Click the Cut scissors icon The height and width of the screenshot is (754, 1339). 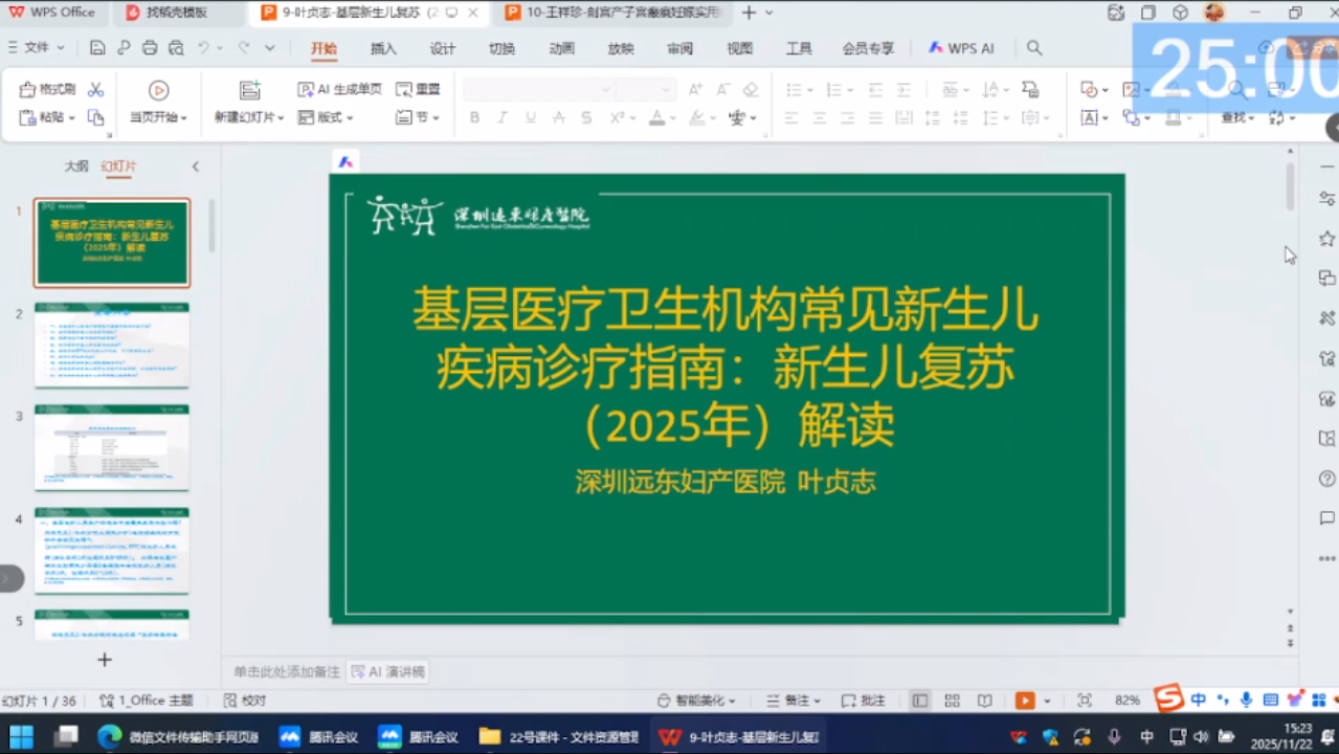(96, 89)
